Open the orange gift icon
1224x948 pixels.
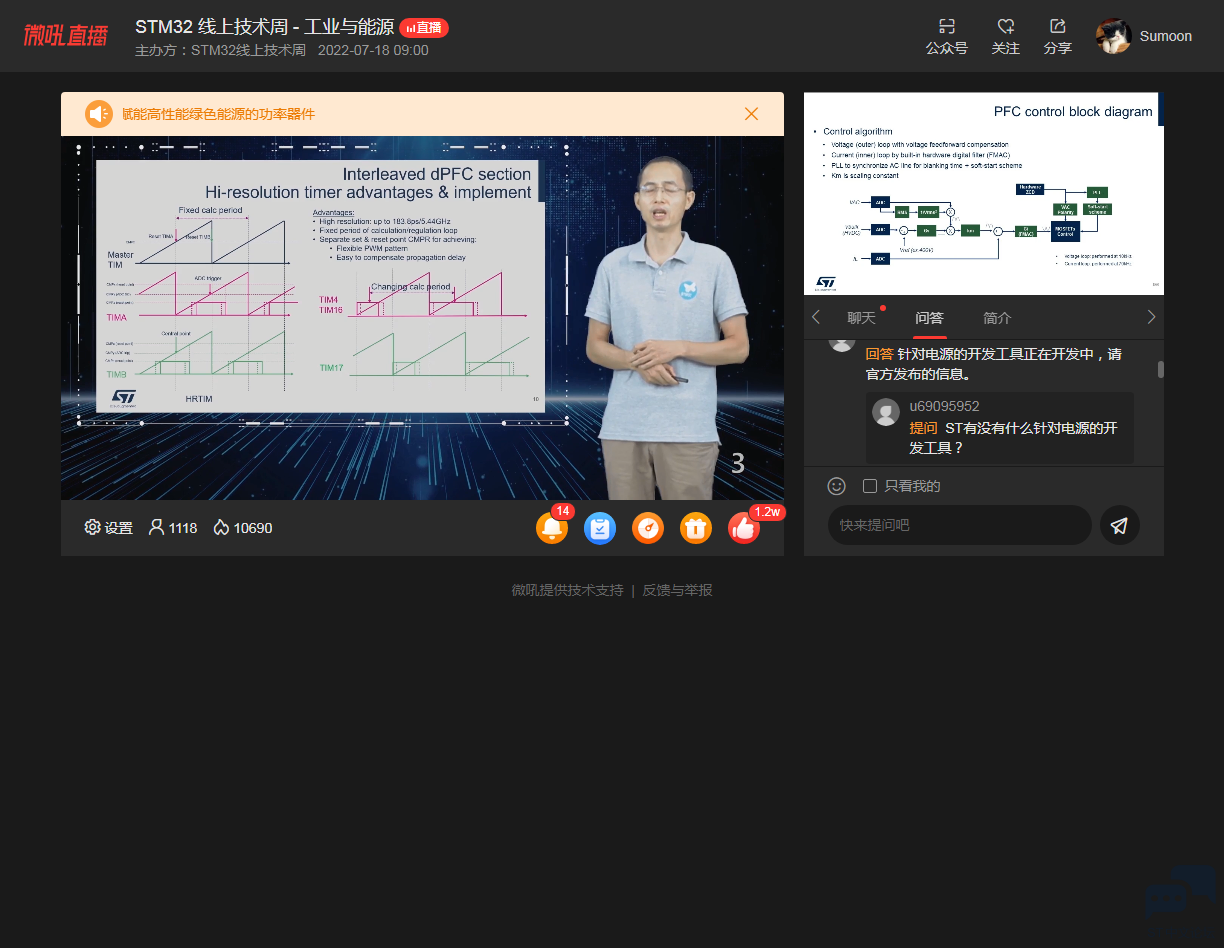coord(696,528)
